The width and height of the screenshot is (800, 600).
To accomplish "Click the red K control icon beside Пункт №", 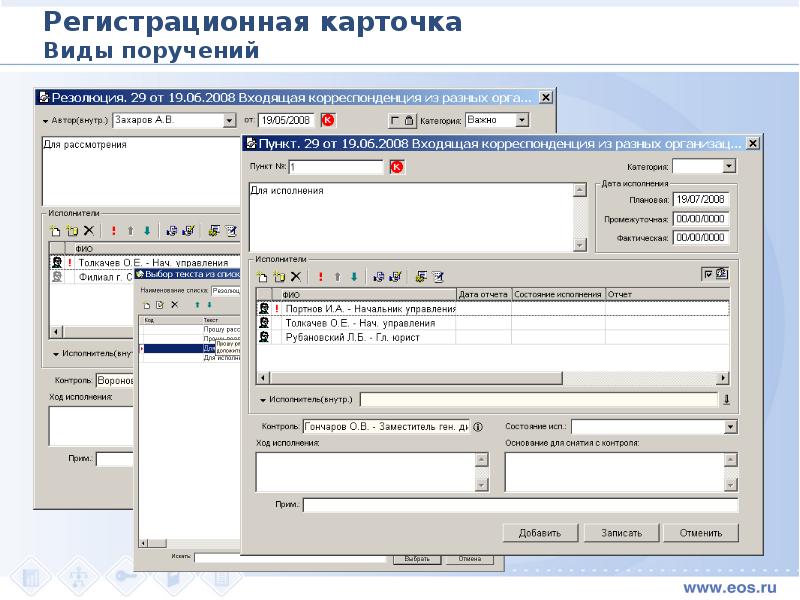I will 397,167.
